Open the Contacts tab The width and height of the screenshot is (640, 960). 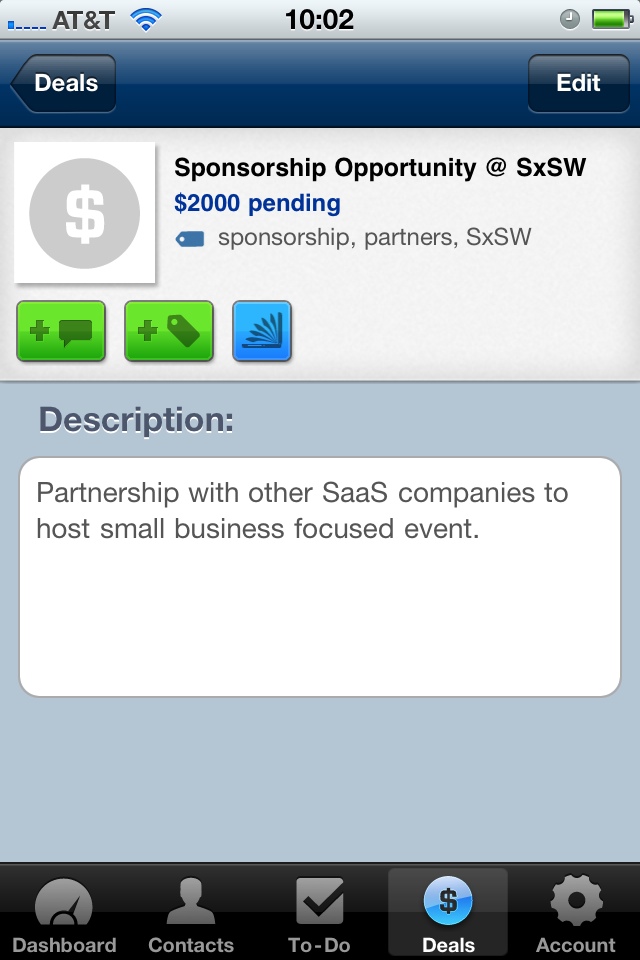[191, 915]
